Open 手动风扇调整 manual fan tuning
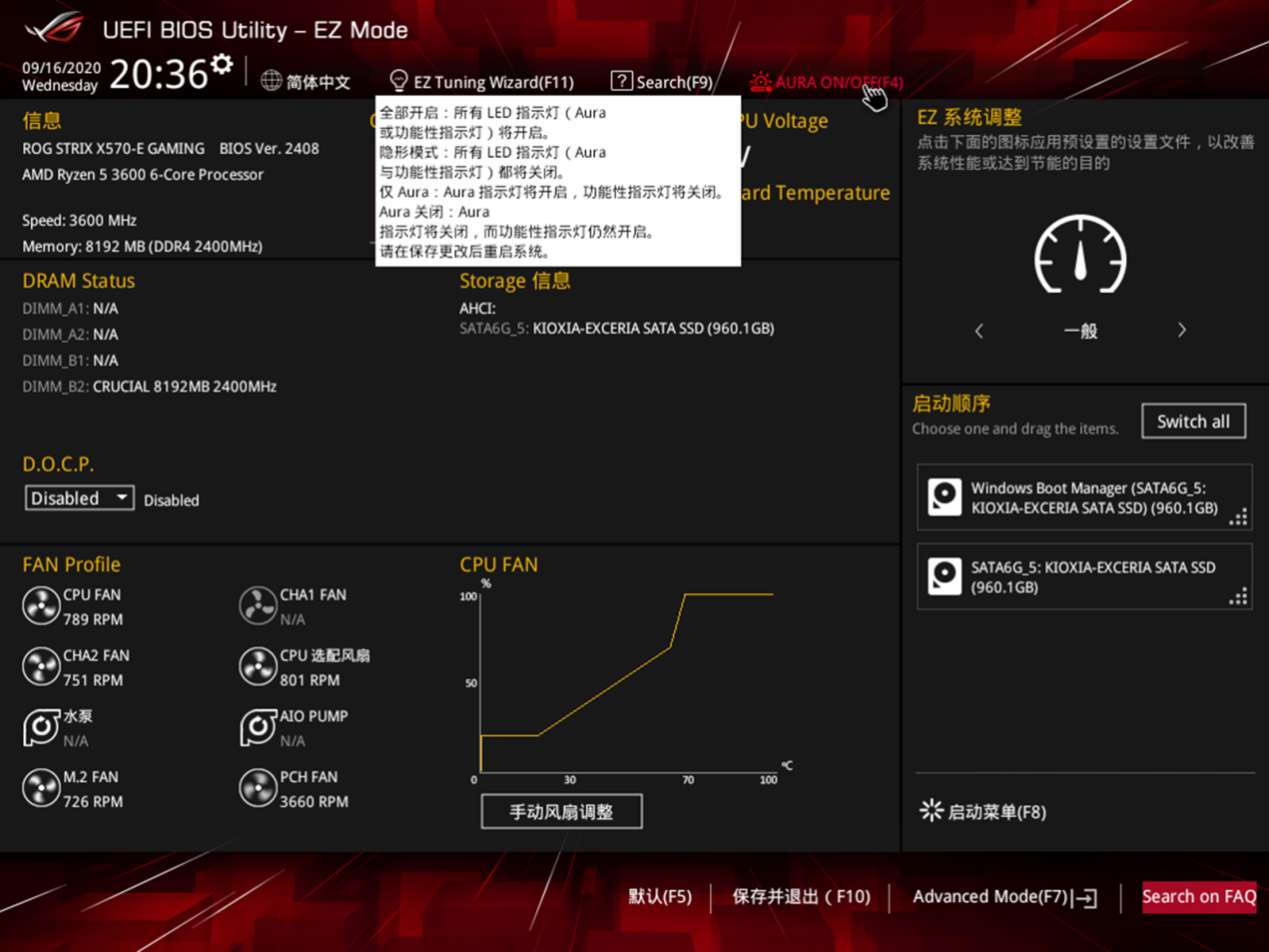 [x=561, y=812]
